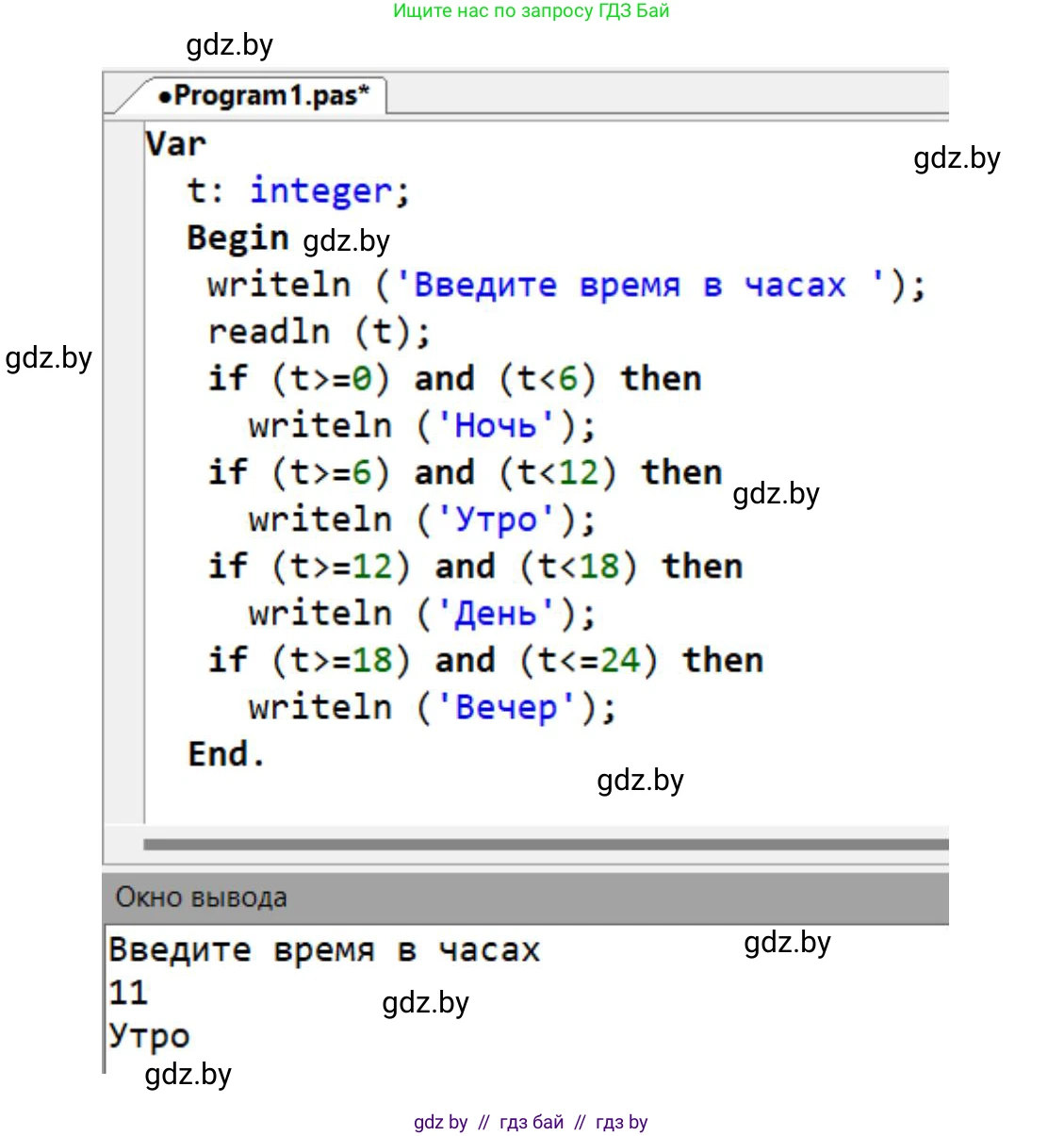Click the 'Введите время в часах' string in code
The height and width of the screenshot is (1136, 1064).
(x=630, y=285)
